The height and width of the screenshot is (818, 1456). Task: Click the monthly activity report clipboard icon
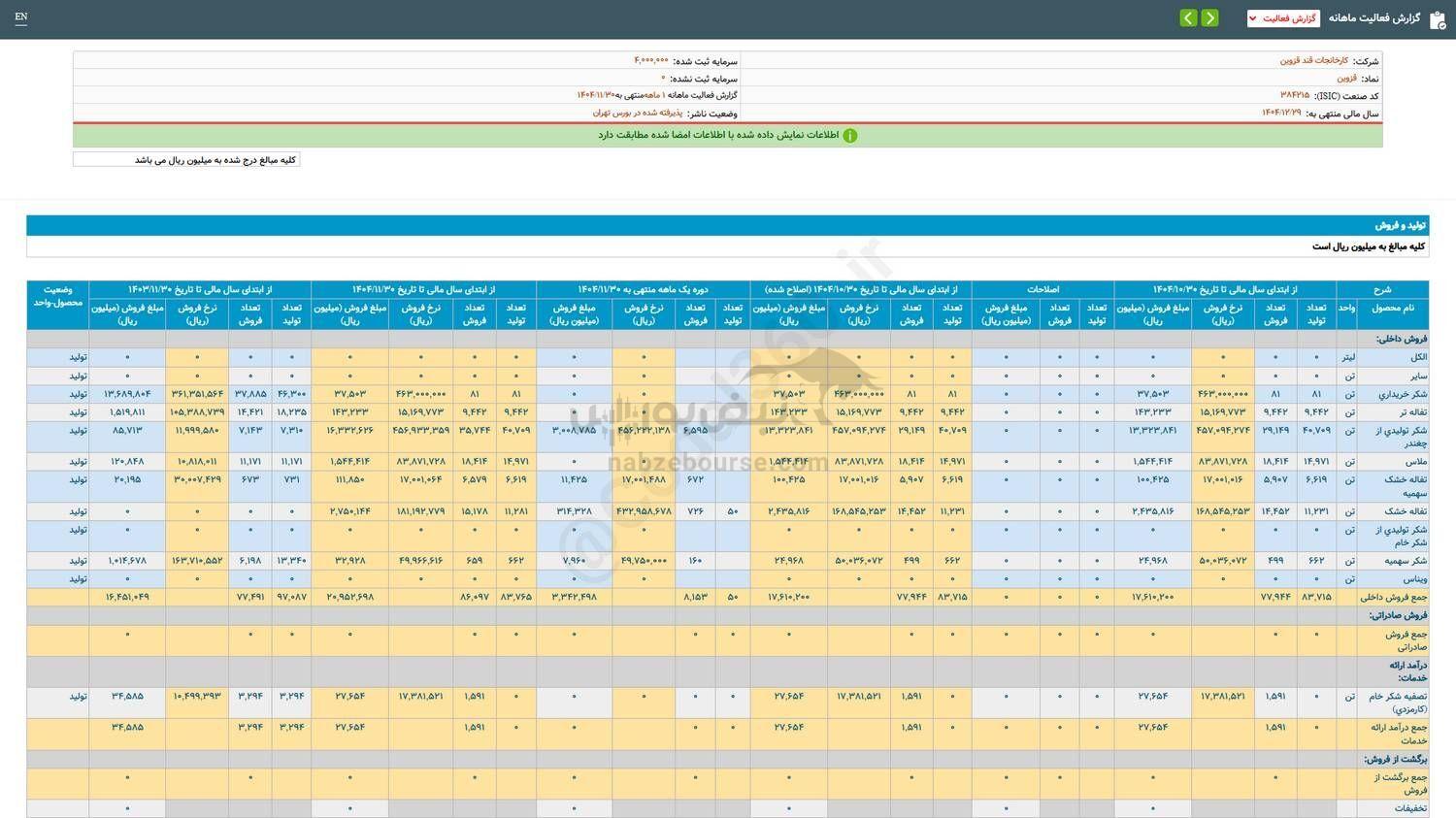1438,19
